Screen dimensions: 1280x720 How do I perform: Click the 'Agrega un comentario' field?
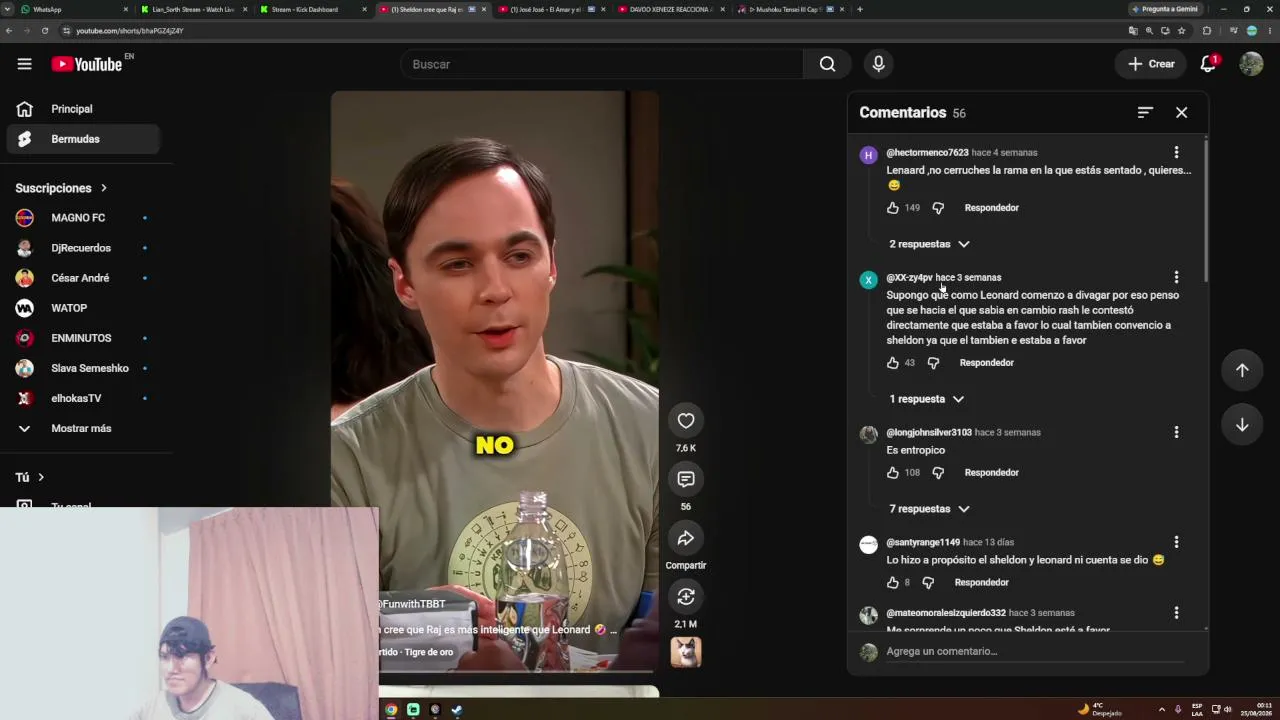tap(1035, 651)
